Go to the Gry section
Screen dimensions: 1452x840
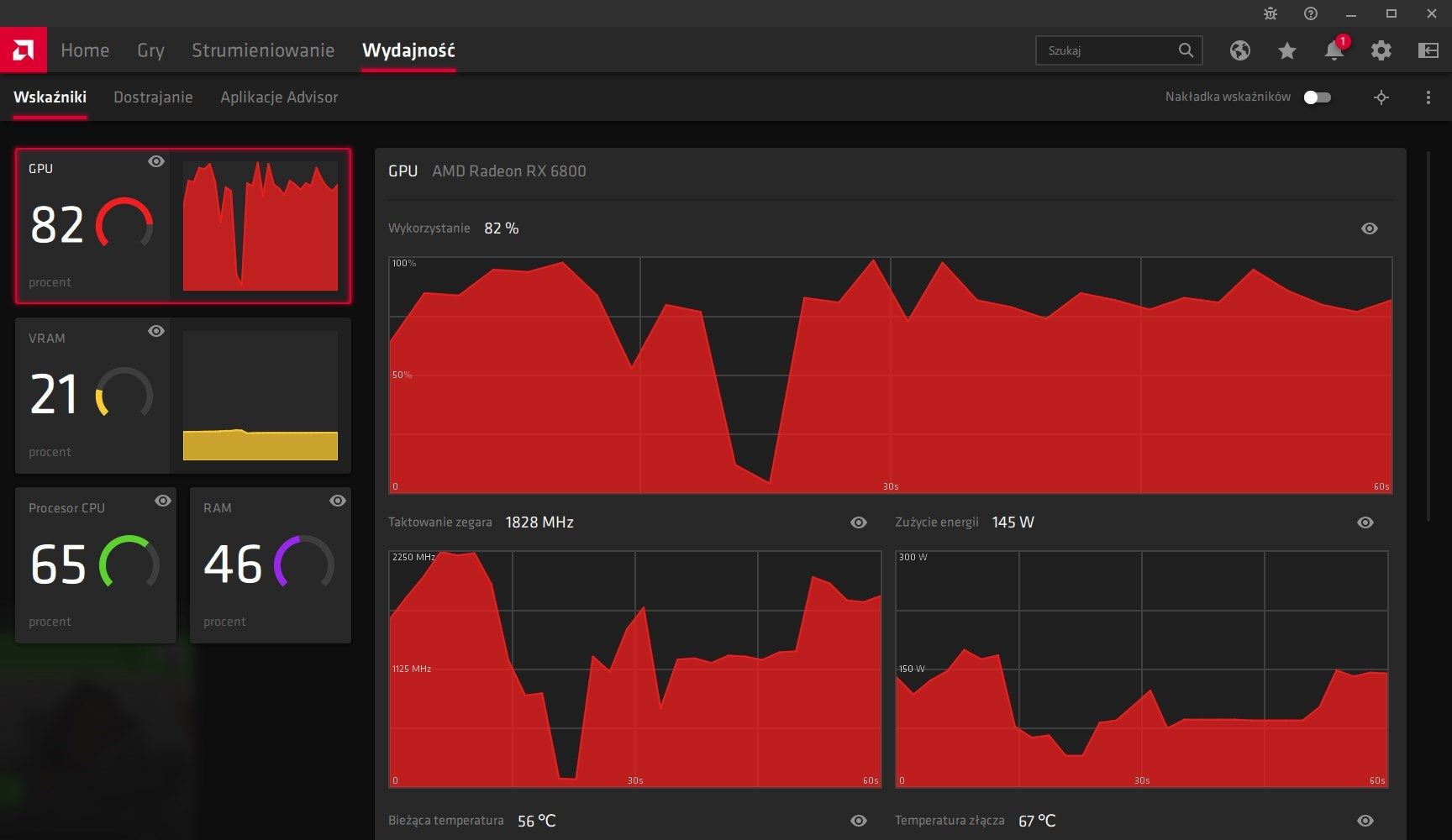[150, 50]
